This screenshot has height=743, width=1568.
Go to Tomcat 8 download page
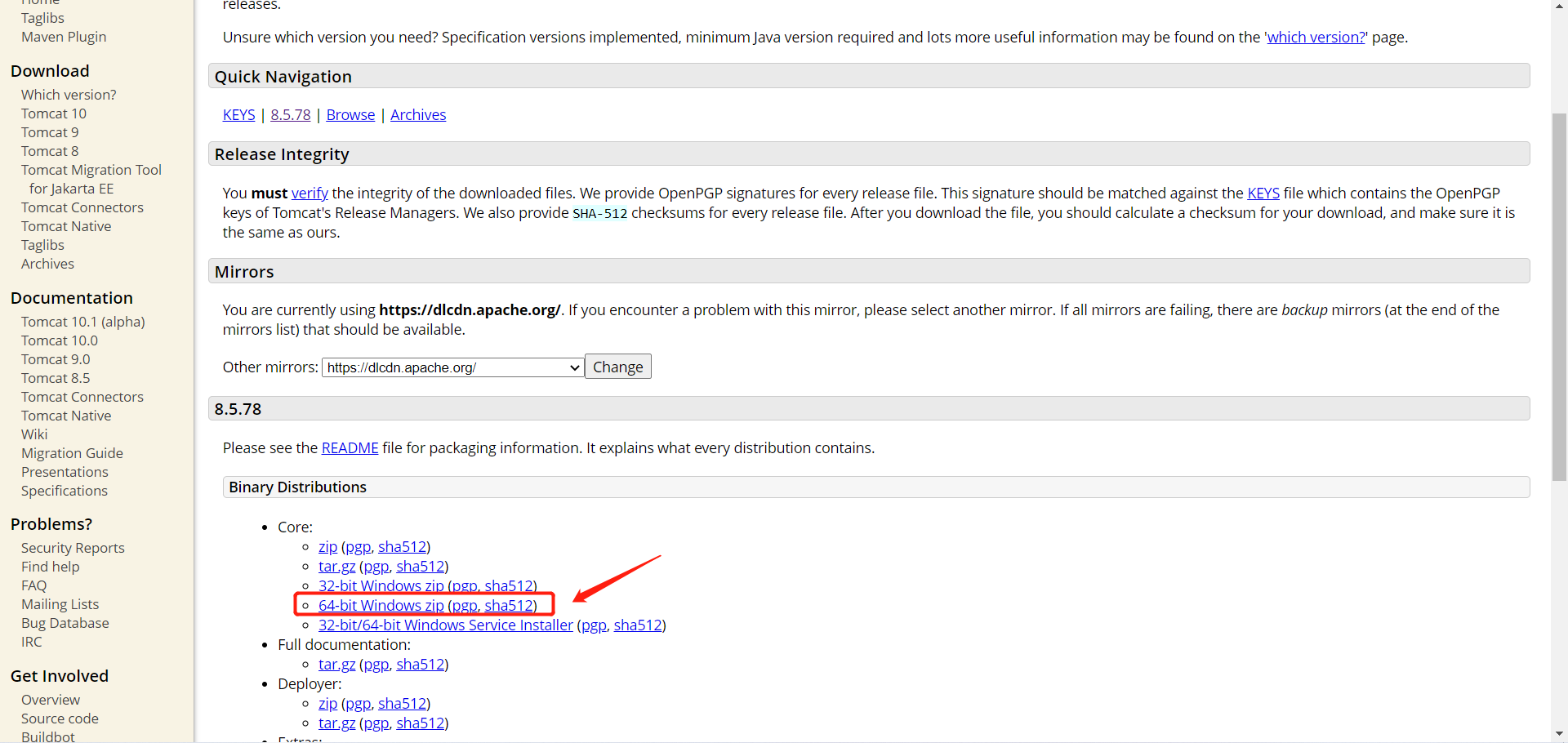(x=50, y=151)
